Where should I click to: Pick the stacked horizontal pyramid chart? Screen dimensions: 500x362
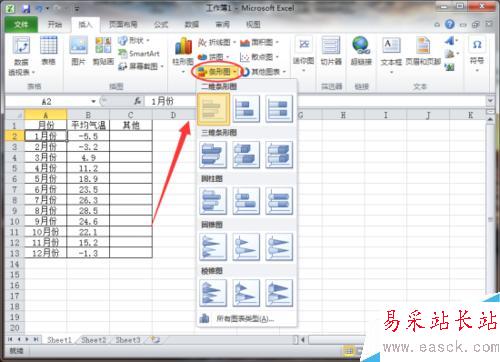click(x=246, y=293)
